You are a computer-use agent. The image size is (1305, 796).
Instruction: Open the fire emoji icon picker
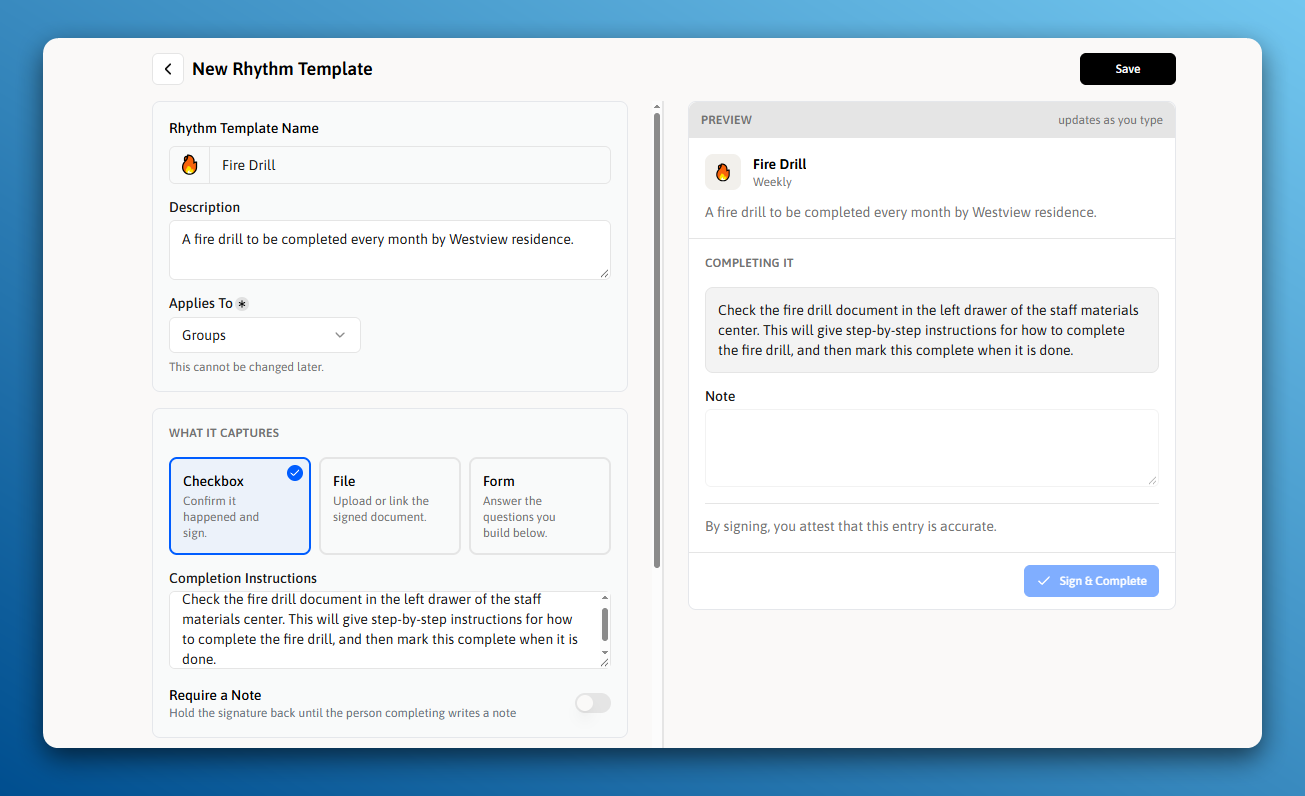click(x=189, y=165)
